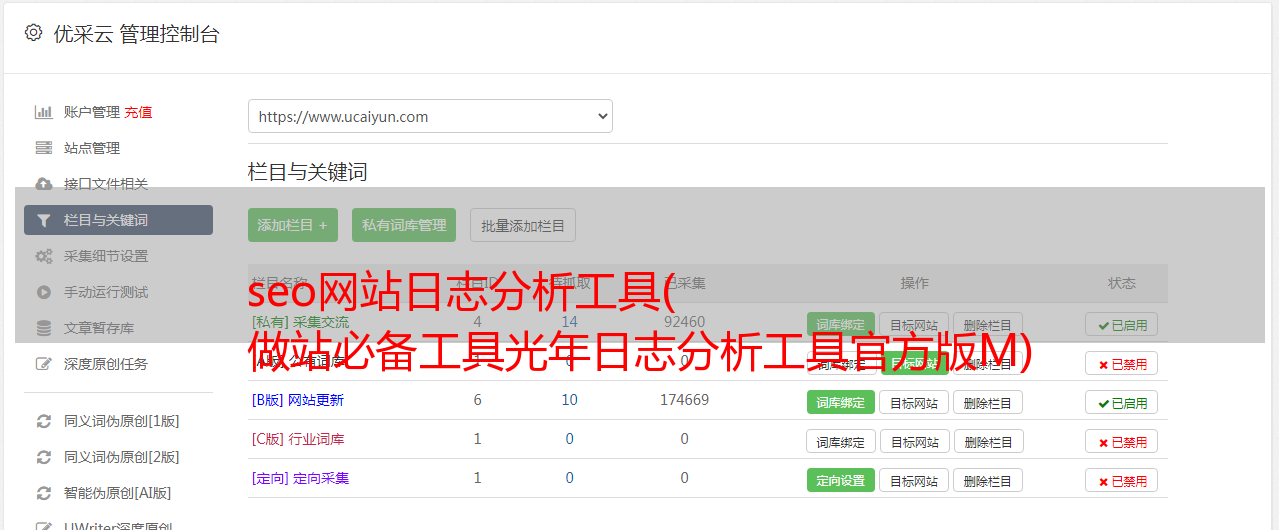The image size is (1279, 530).
Task: Toggle 已禁用 status for 定向采集 row
Action: (x=1121, y=481)
